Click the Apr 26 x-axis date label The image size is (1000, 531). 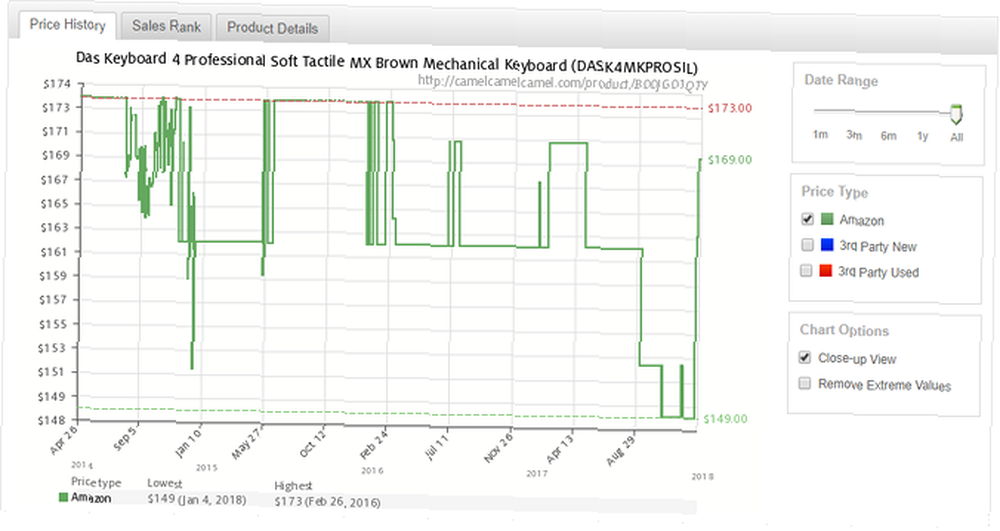(x=64, y=440)
